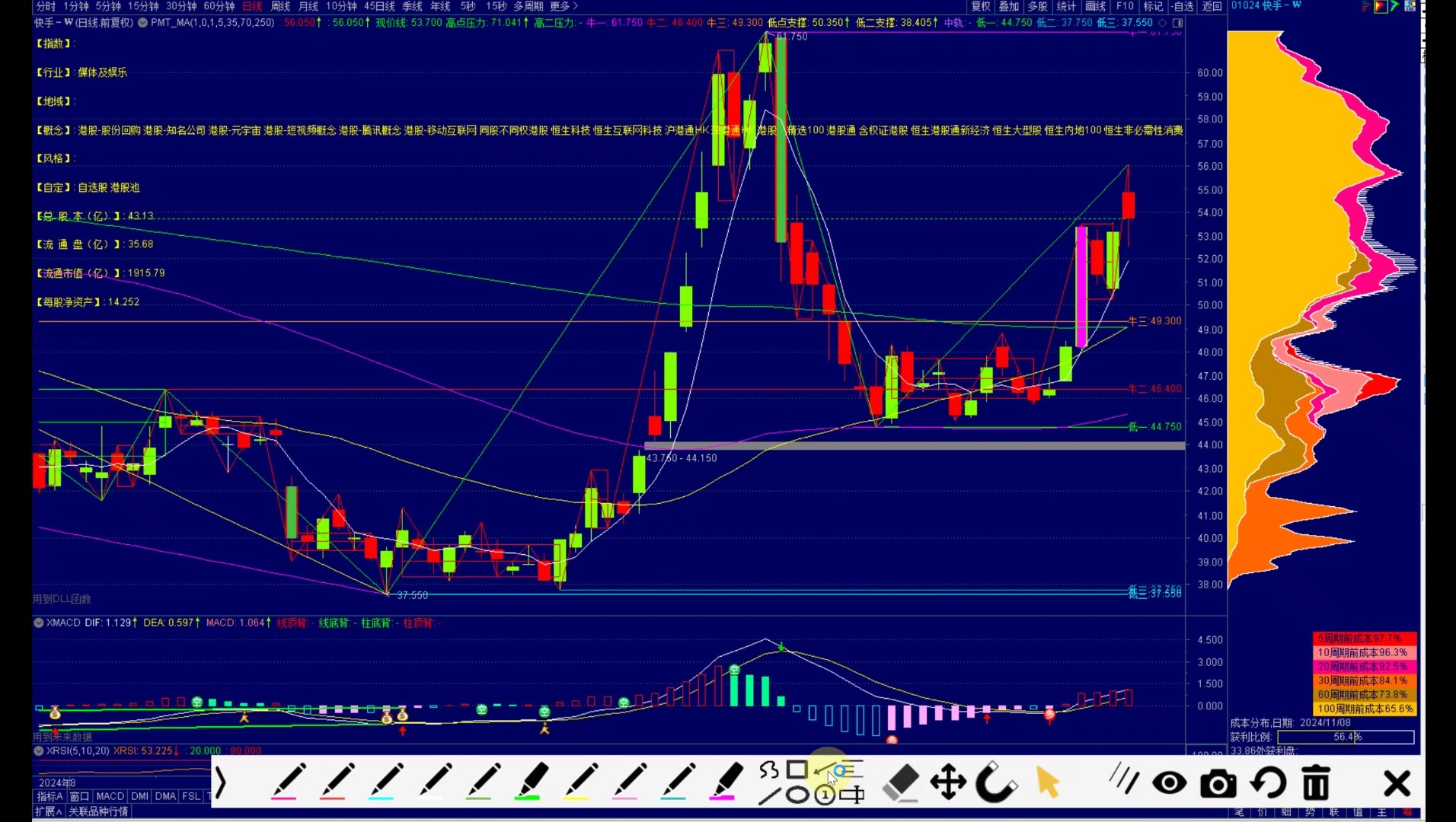
Task: Toggle annotation visibility with eye icon
Action: coord(1169,783)
